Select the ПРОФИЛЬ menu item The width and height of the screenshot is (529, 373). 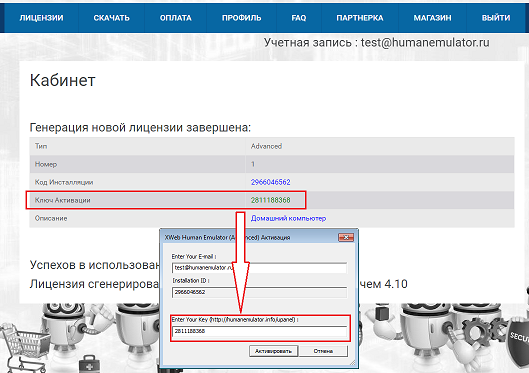(x=242, y=18)
